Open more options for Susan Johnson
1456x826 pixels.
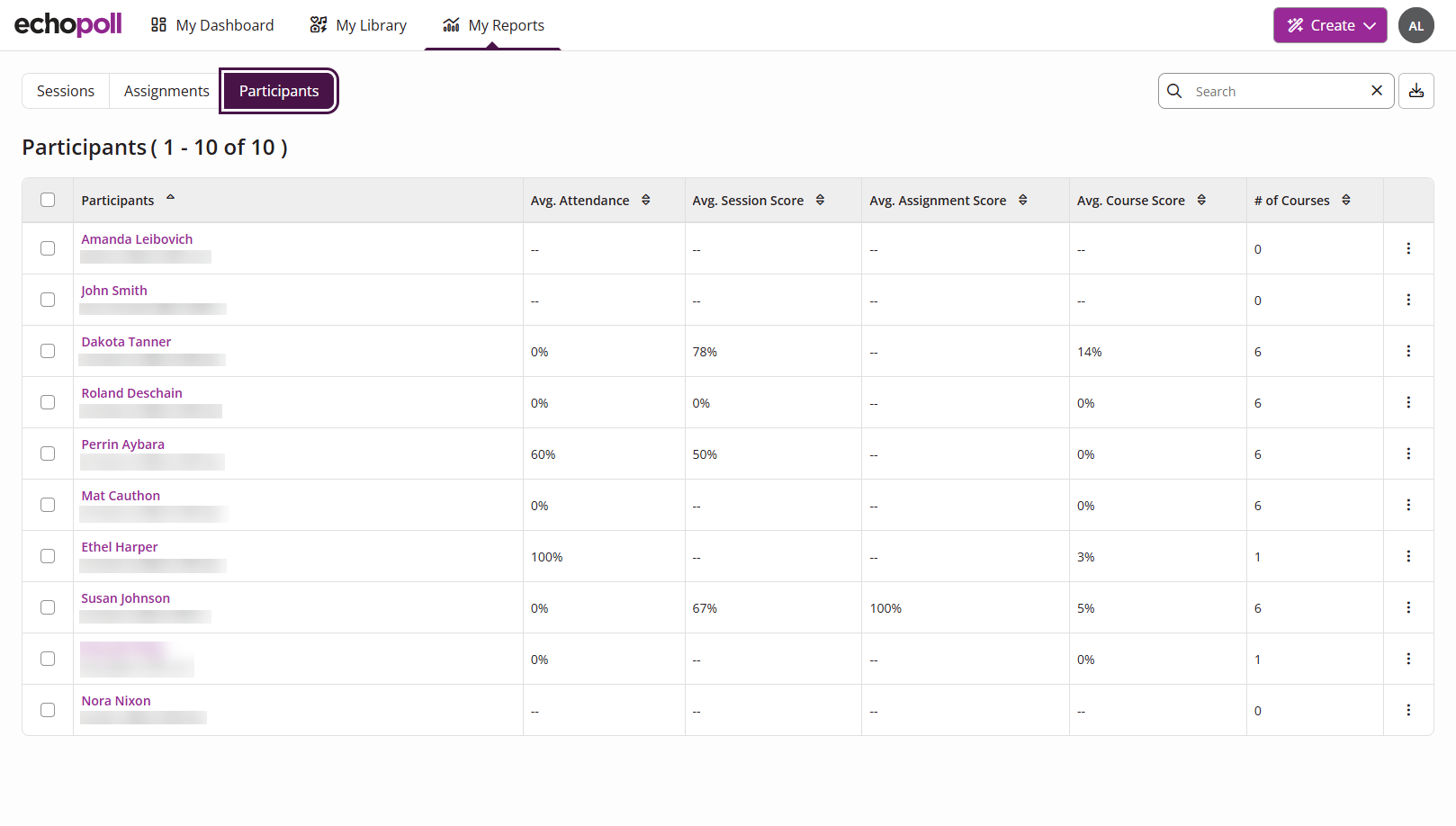(x=1408, y=607)
